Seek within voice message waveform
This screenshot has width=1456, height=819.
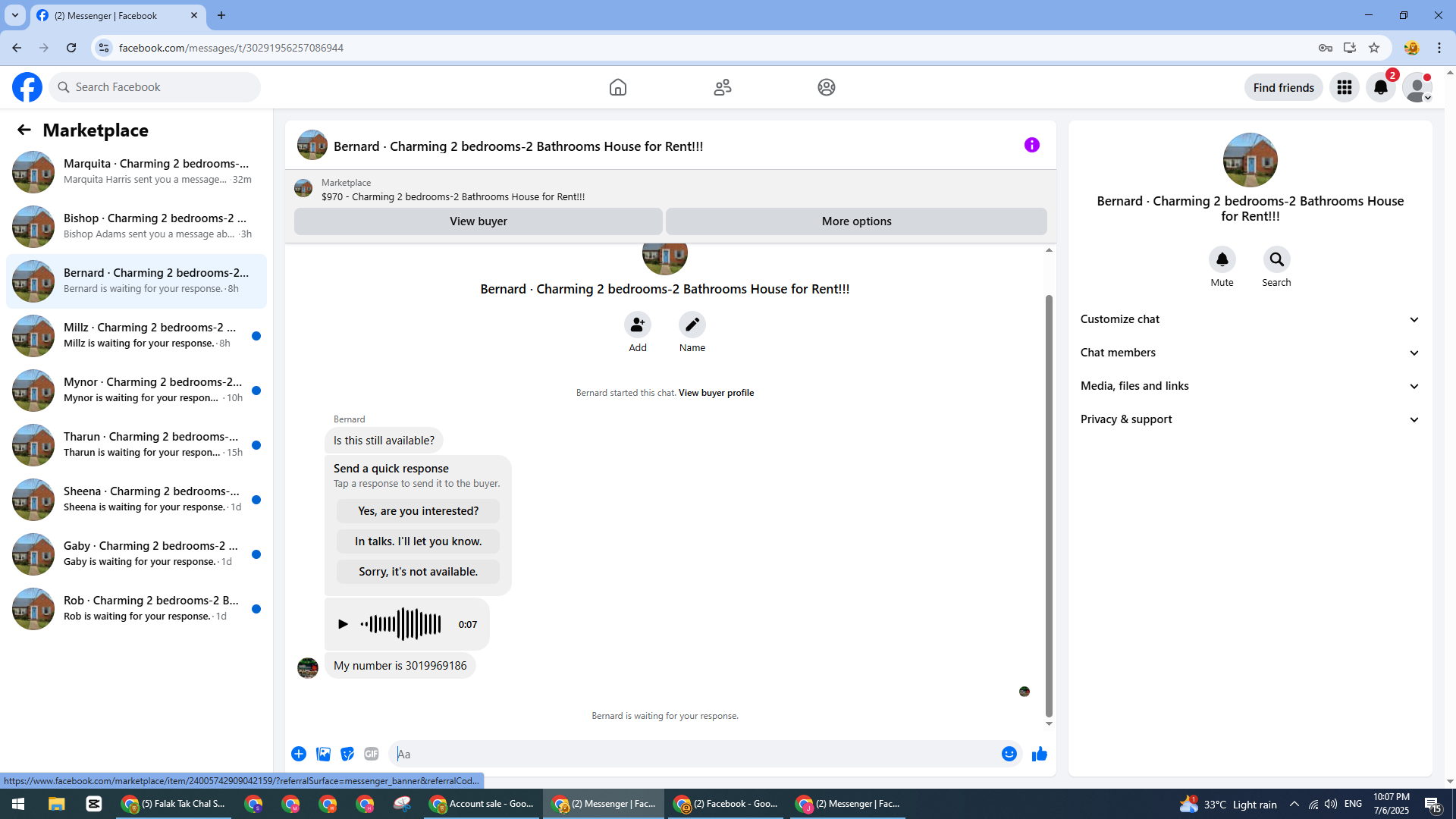[402, 624]
